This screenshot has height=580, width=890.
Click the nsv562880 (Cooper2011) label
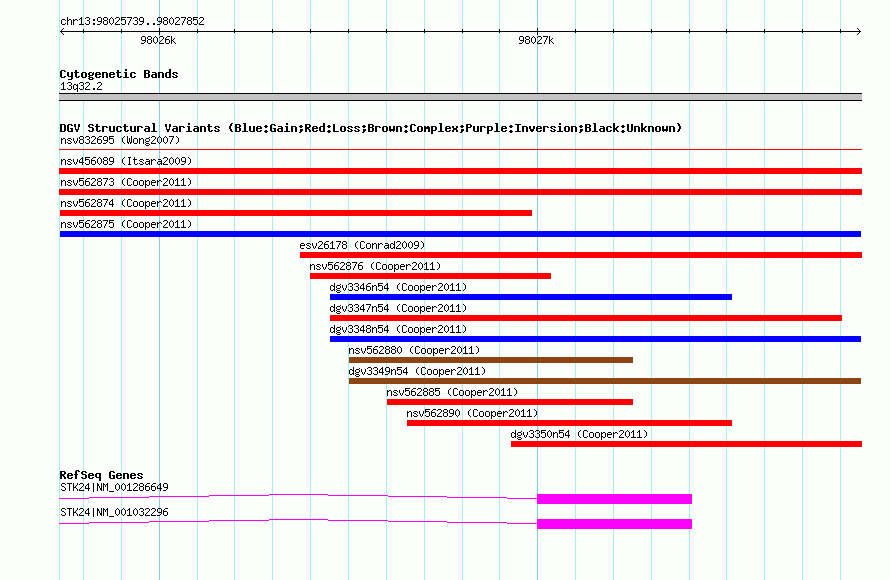click(414, 350)
